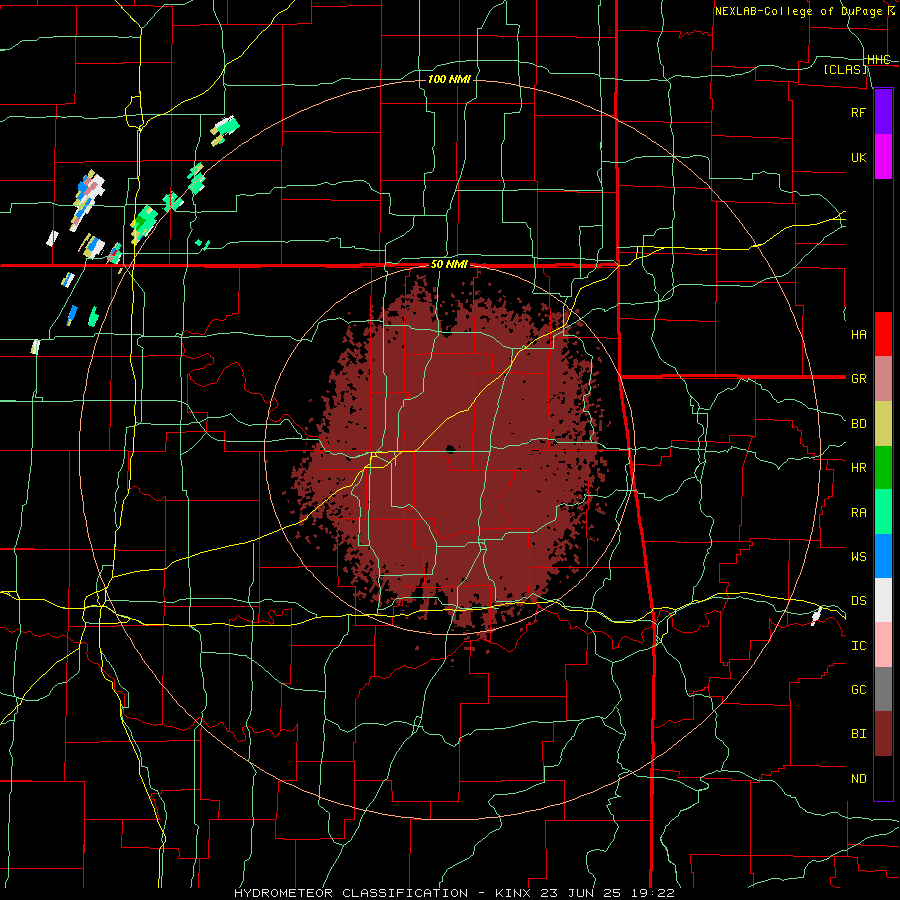Click the GC legend label

pos(859,689)
